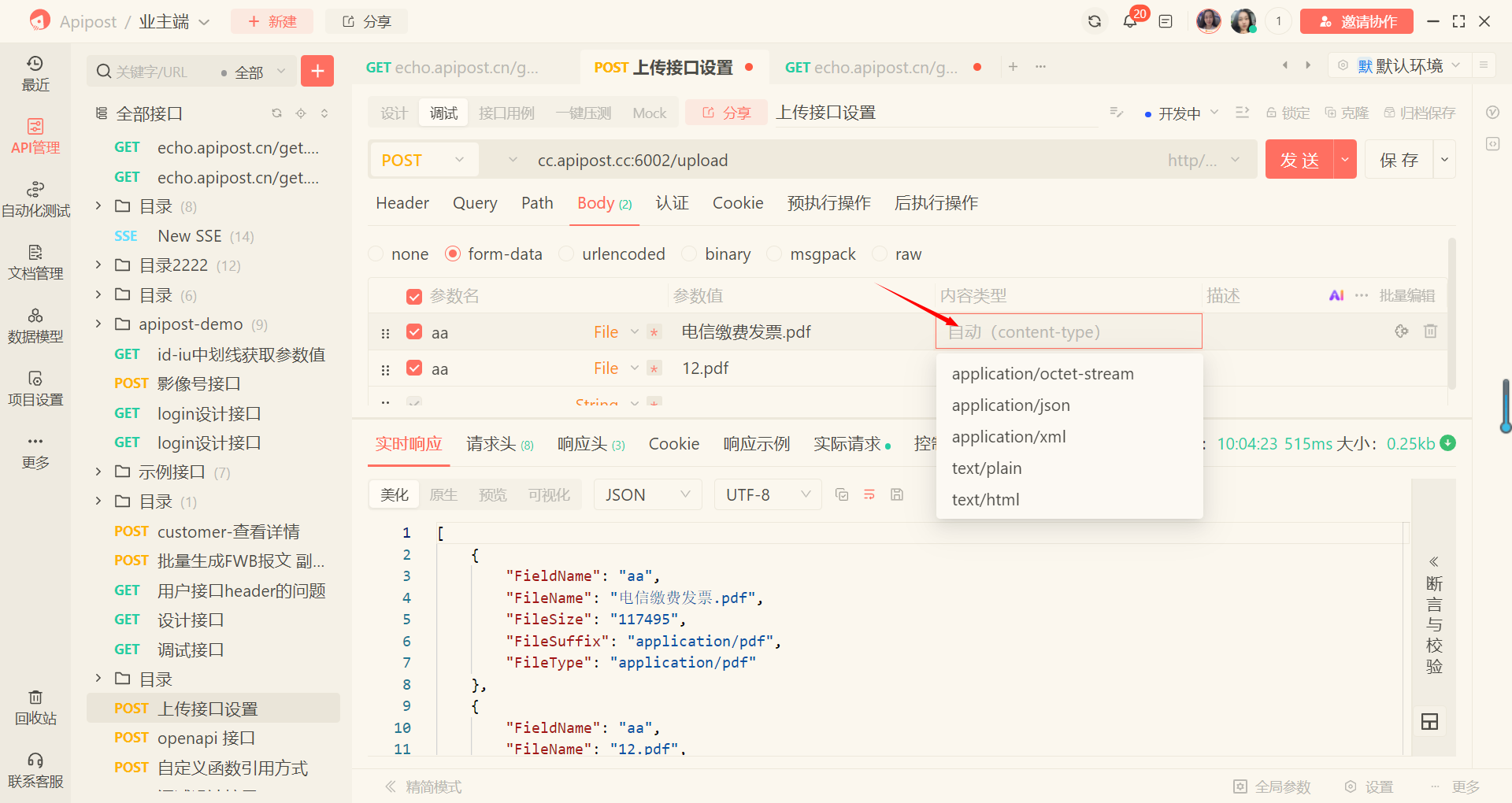Uncheck the parameter row with 电信缴费发票.pdf
1512x803 pixels.
pos(414,331)
